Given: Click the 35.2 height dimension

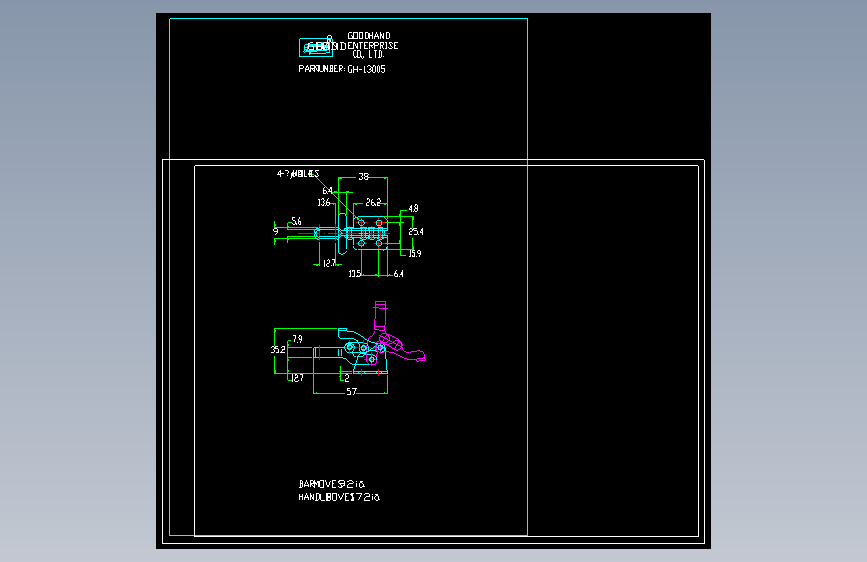Looking at the screenshot, I should [x=278, y=350].
